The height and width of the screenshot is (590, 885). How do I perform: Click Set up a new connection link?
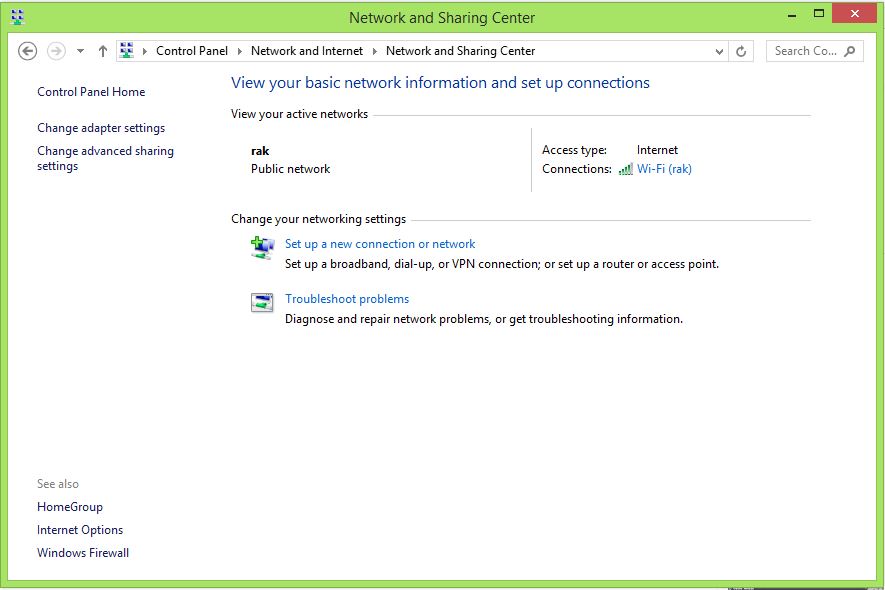[x=380, y=244]
